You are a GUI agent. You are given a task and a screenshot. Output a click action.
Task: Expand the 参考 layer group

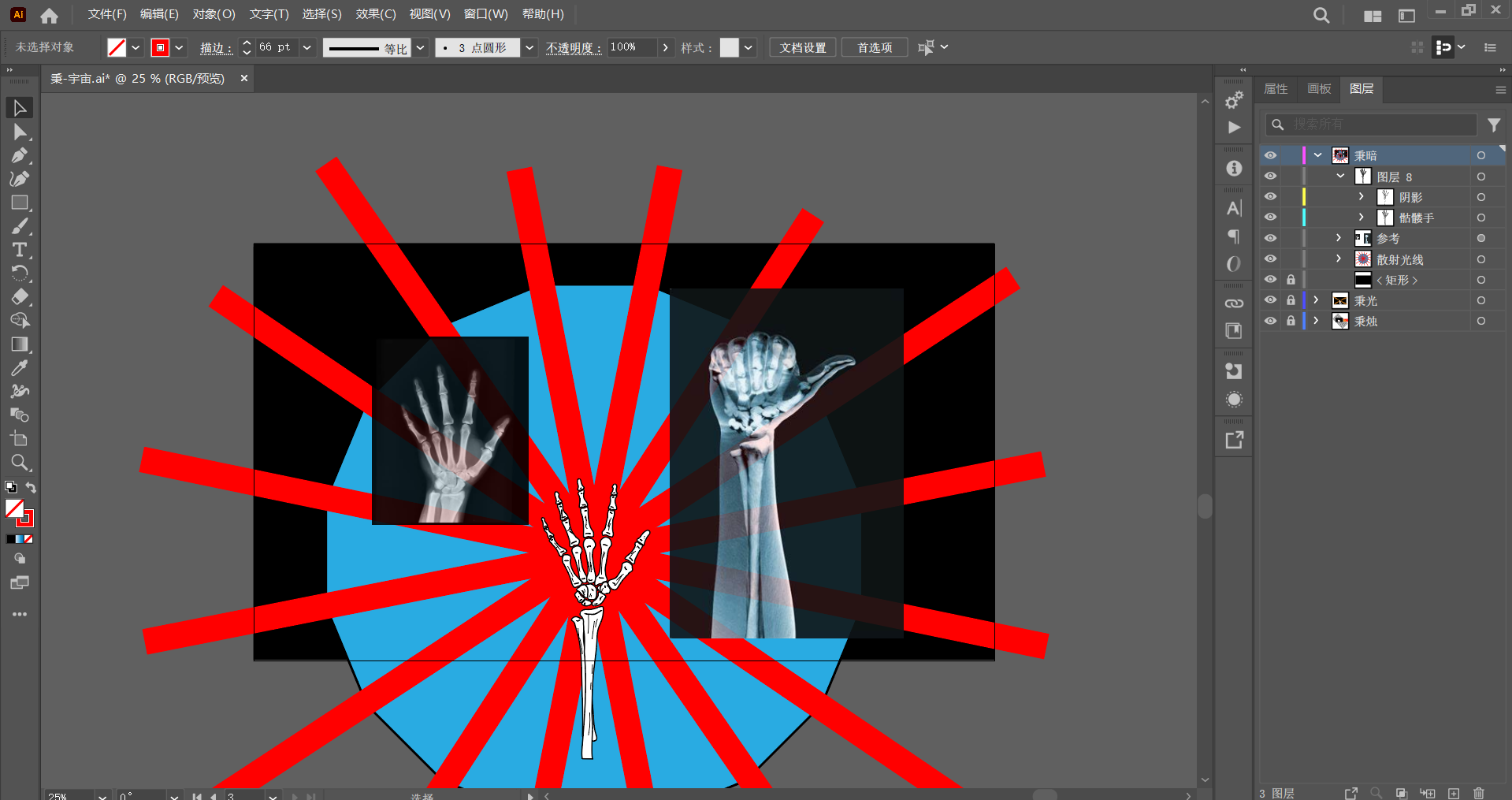click(1339, 238)
